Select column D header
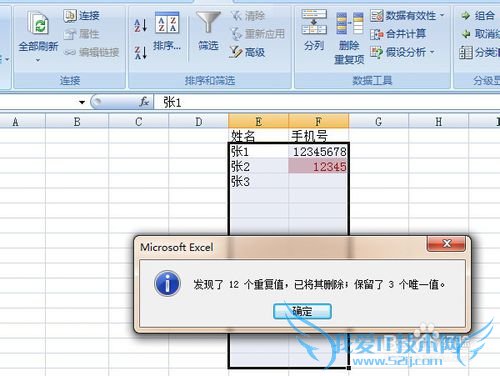The height and width of the screenshot is (376, 500). (199, 122)
